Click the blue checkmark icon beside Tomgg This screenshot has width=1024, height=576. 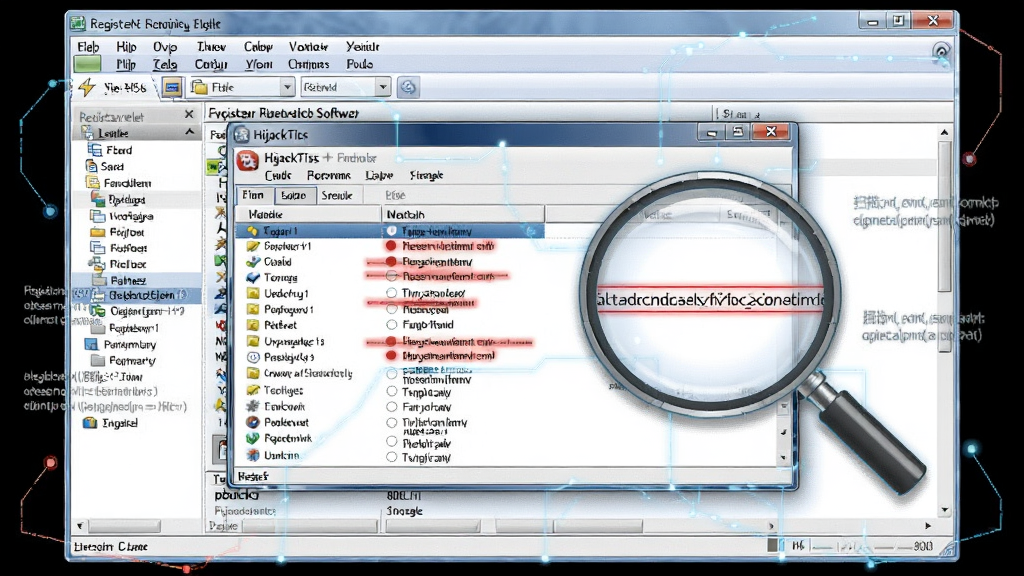coord(253,278)
